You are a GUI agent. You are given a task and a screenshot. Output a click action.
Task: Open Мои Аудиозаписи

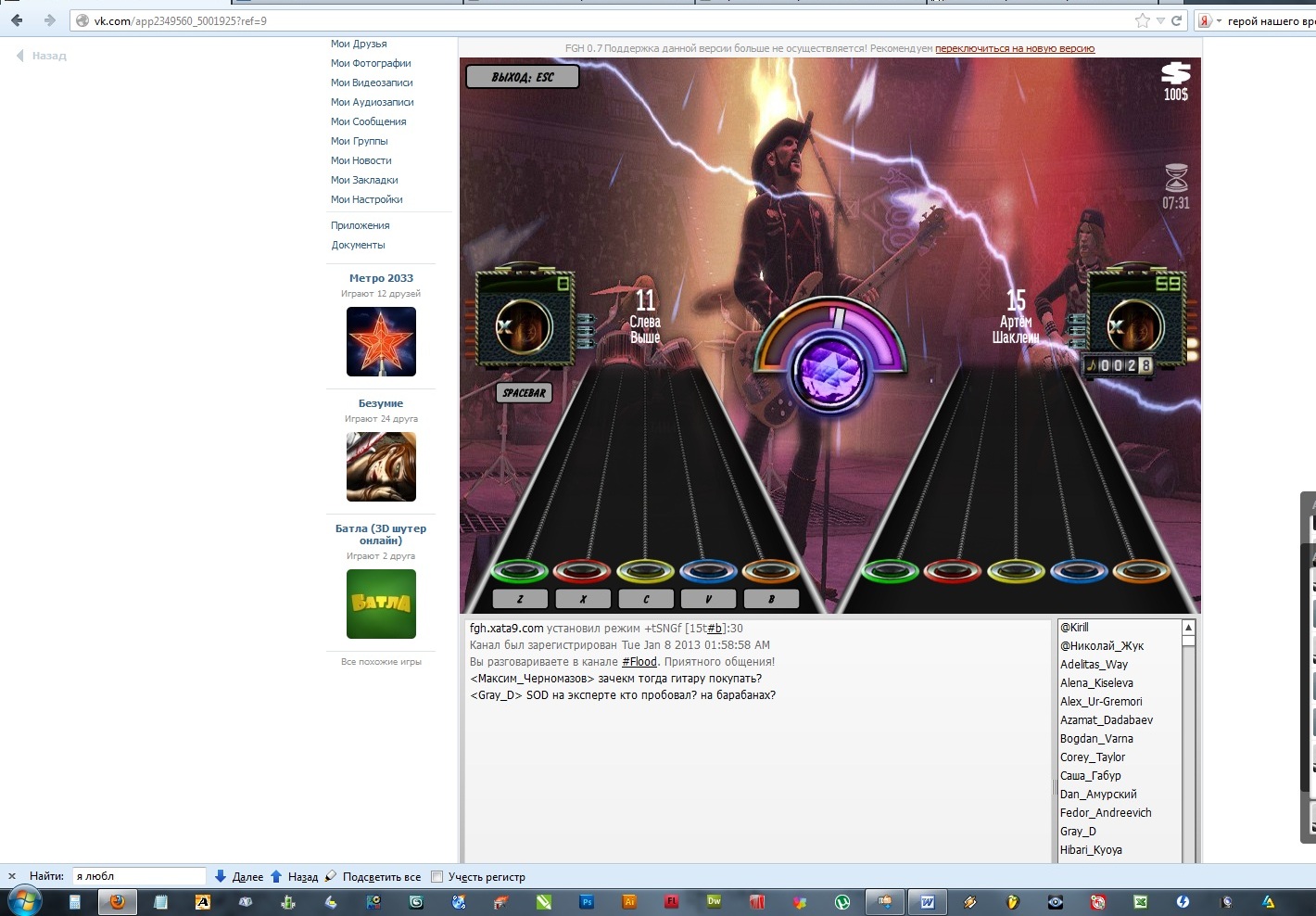pos(373,102)
